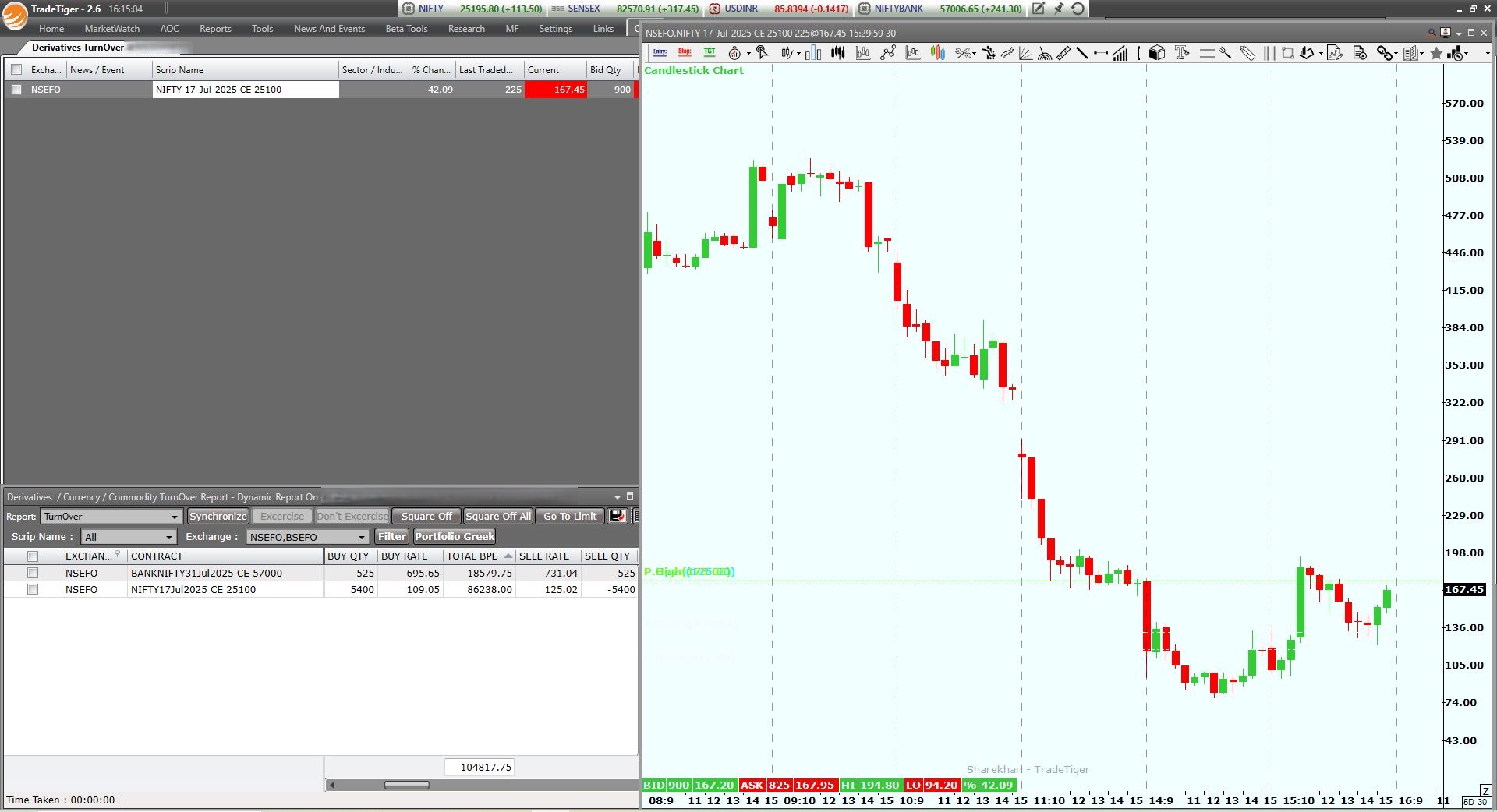Open the Reports menu

point(215,29)
